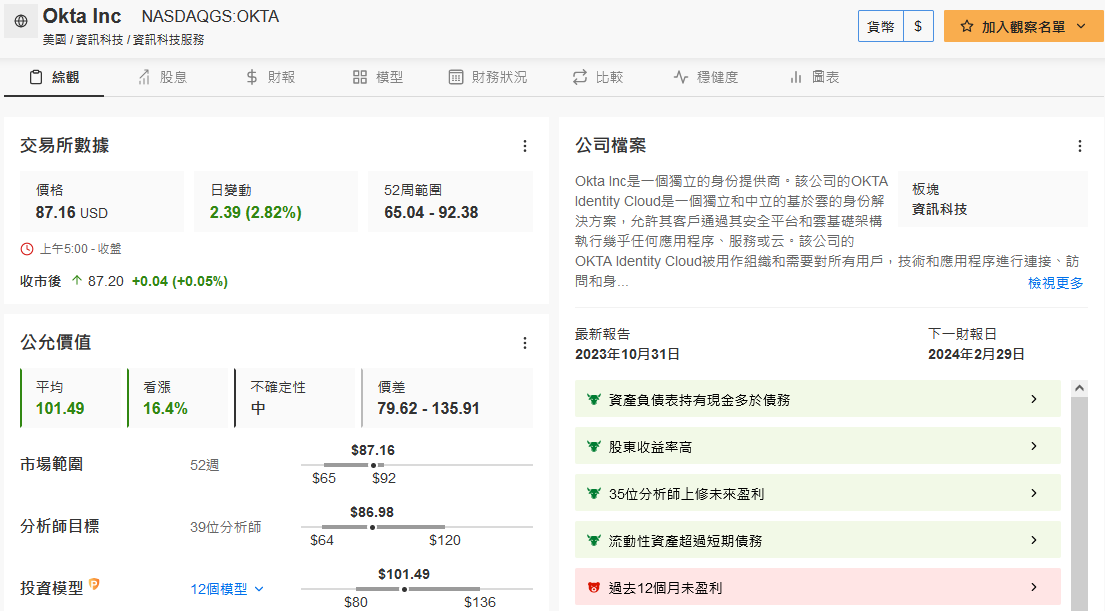
Task: Go to the 比較 tab
Action: coord(598,78)
